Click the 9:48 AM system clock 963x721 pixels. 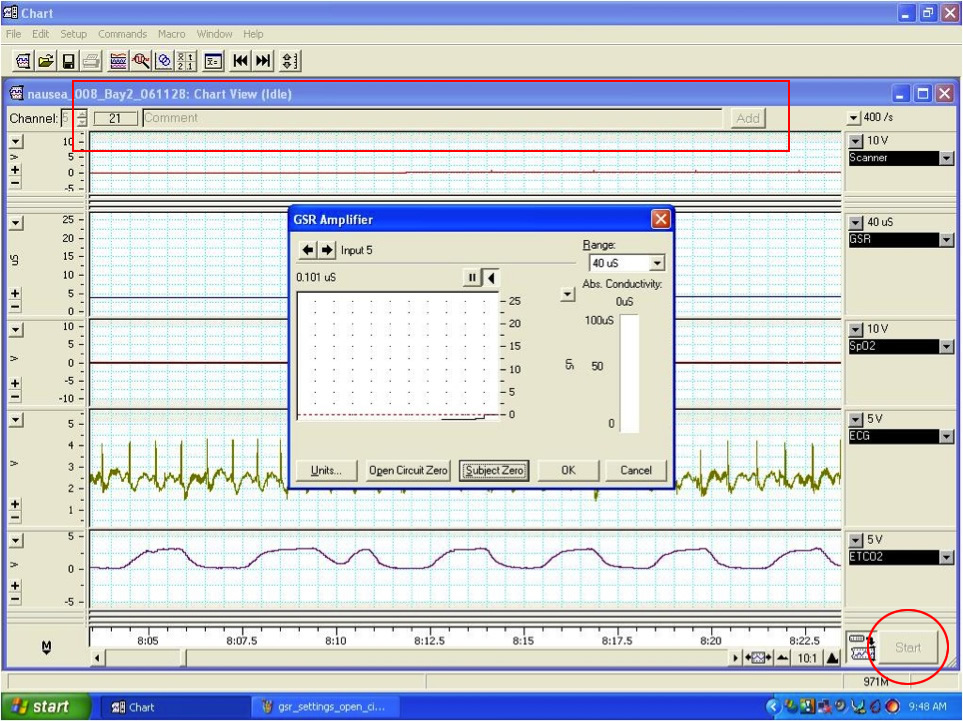click(927, 707)
